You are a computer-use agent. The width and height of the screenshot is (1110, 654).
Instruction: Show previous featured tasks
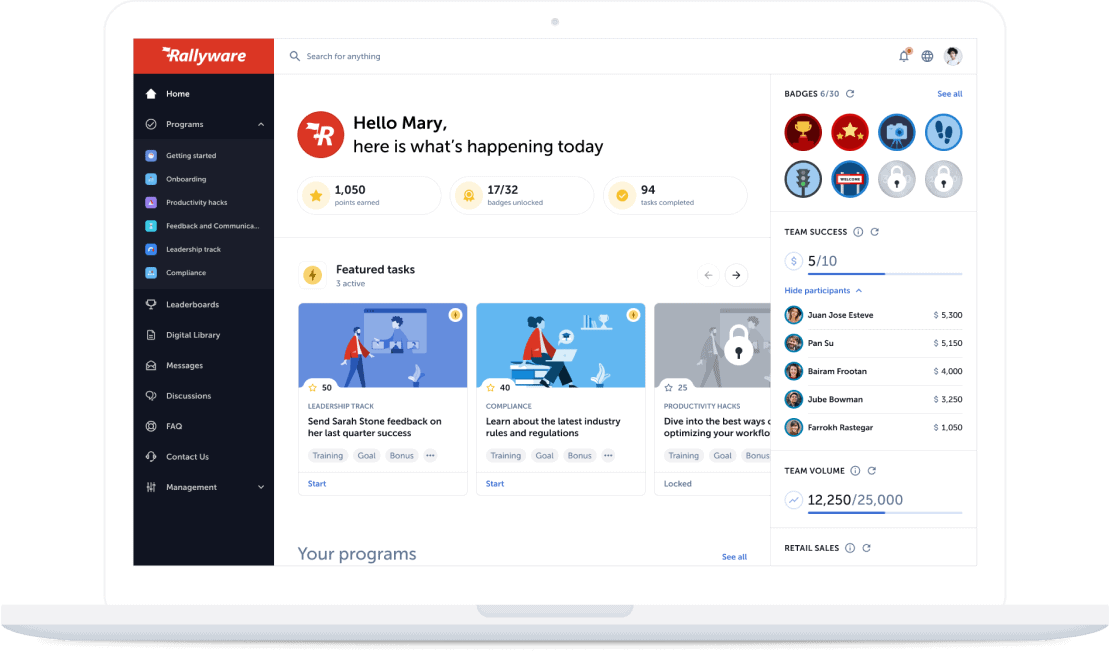[708, 275]
